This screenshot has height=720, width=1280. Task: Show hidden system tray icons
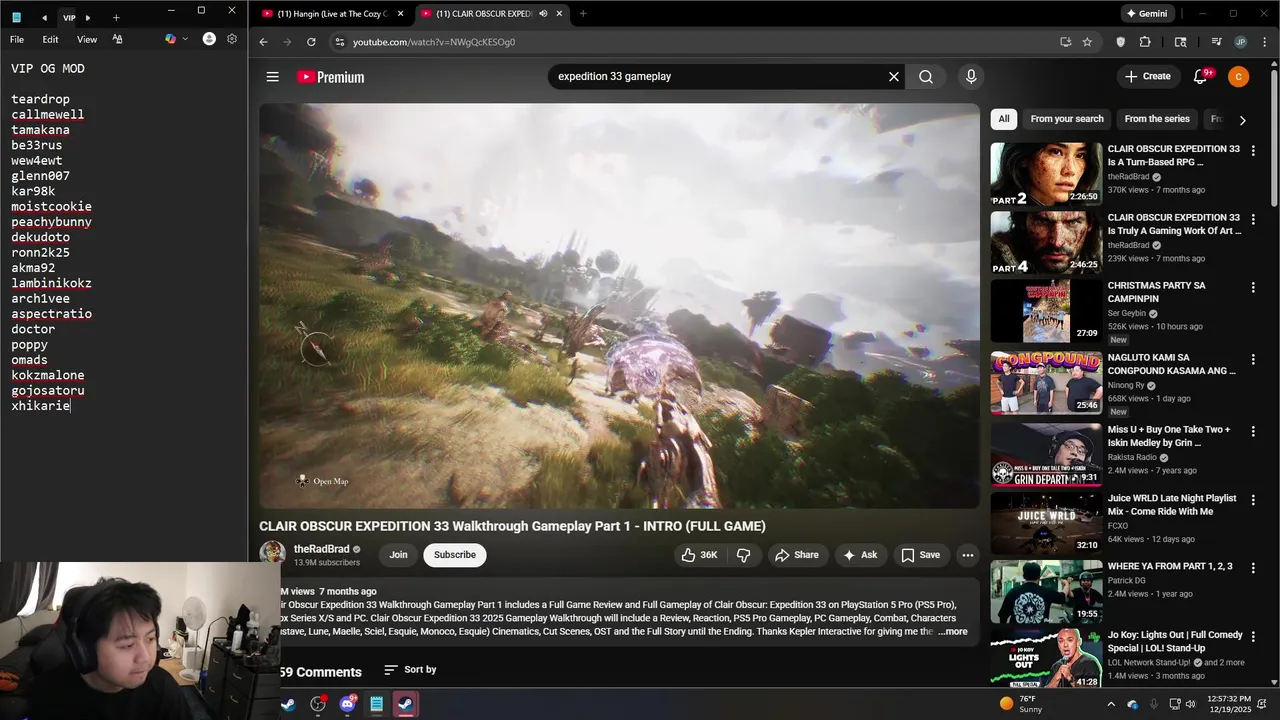click(1112, 704)
